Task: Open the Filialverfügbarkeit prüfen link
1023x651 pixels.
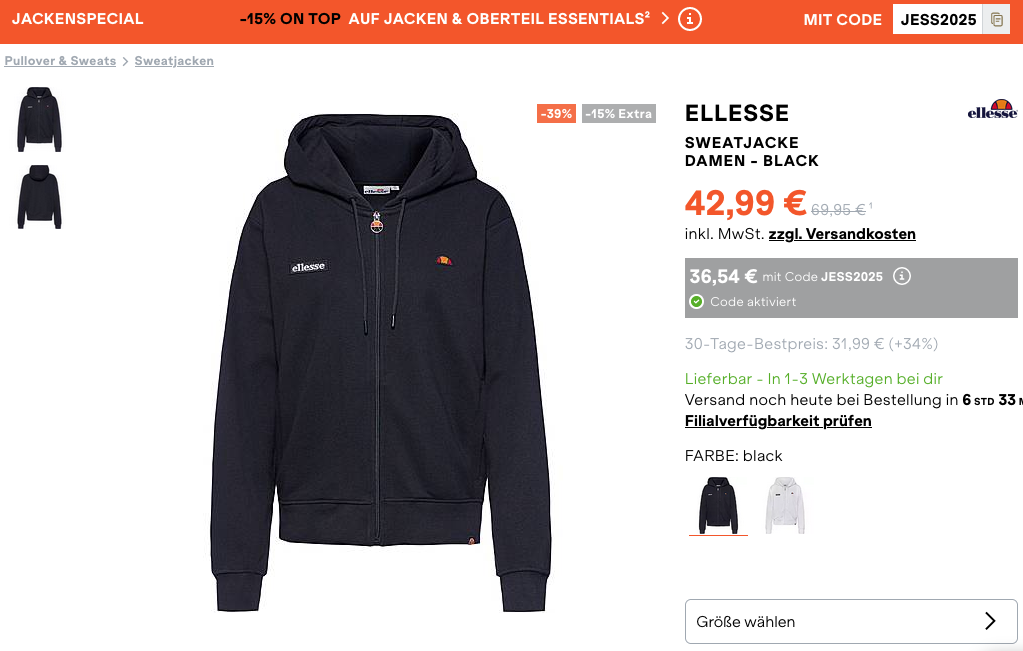Action: pos(778,421)
